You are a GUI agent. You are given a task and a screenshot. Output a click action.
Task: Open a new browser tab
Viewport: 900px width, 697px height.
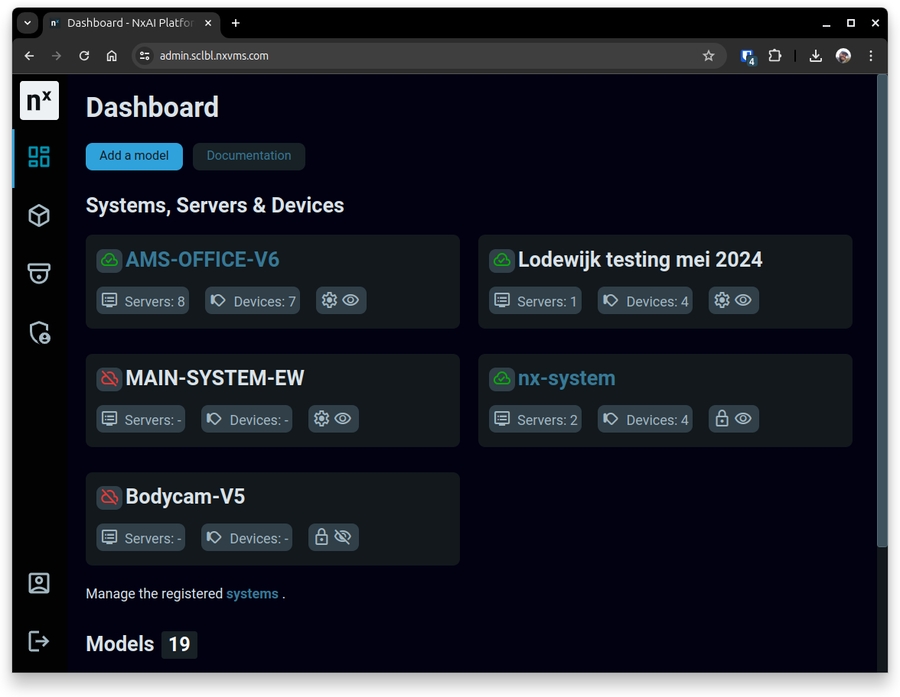point(236,23)
